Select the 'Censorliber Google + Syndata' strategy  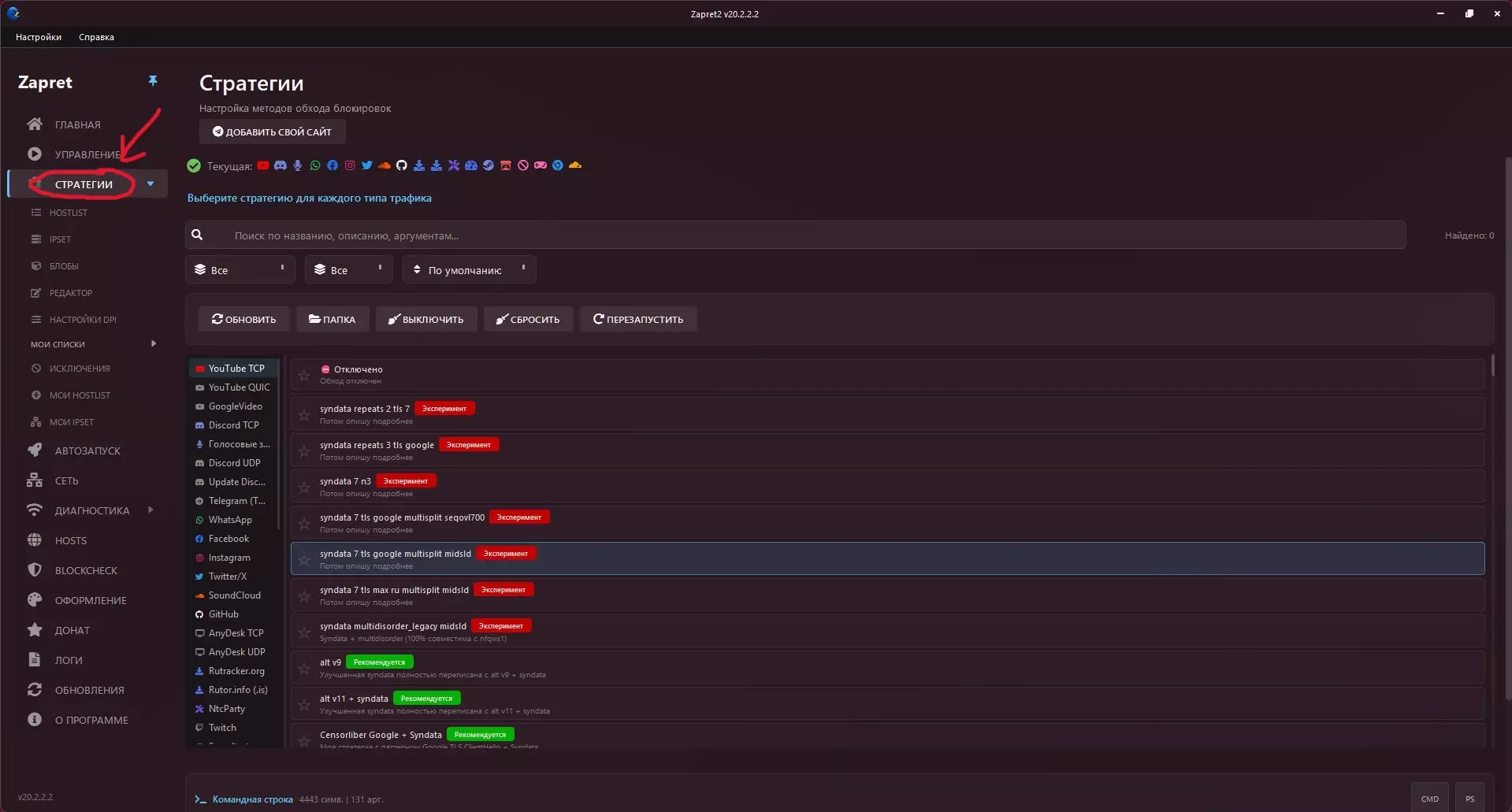click(888, 736)
